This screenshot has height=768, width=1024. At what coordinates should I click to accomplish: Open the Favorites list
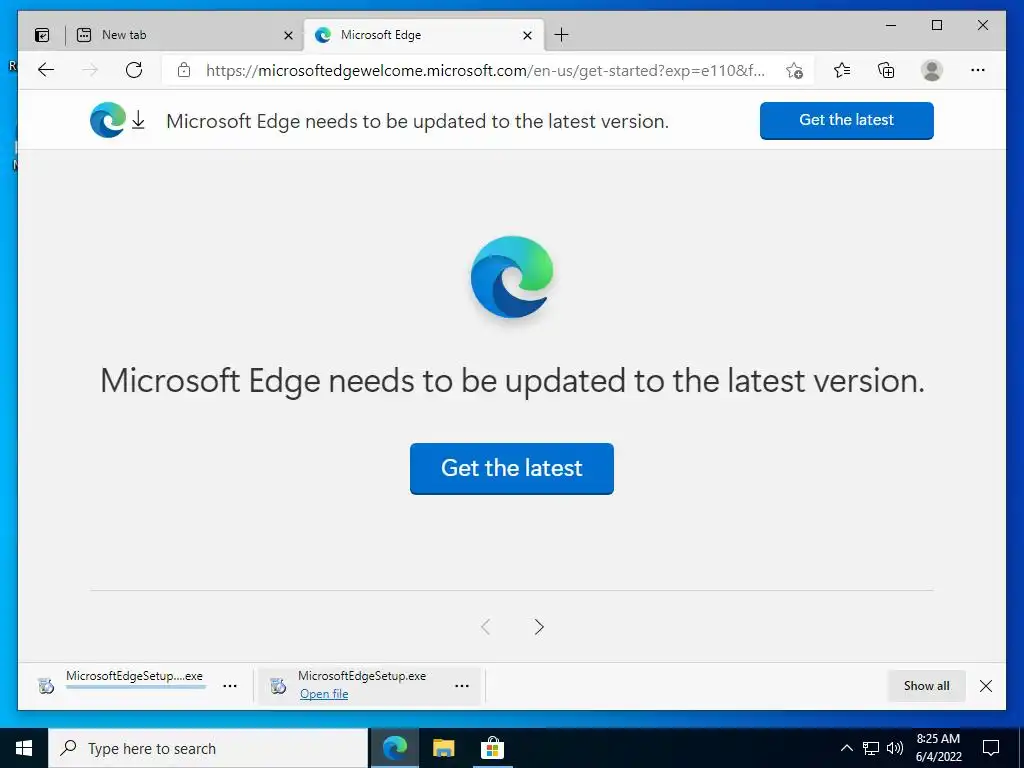842,70
